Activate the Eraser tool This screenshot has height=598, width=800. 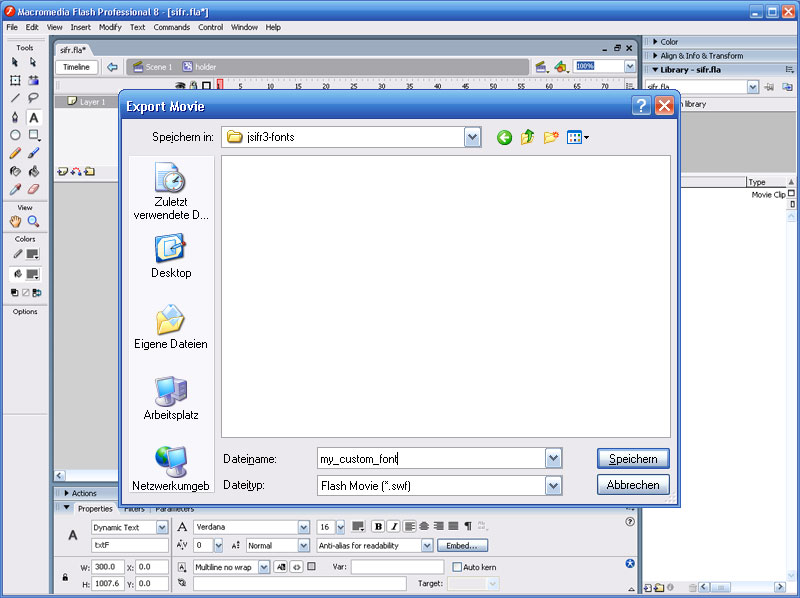coord(33,189)
